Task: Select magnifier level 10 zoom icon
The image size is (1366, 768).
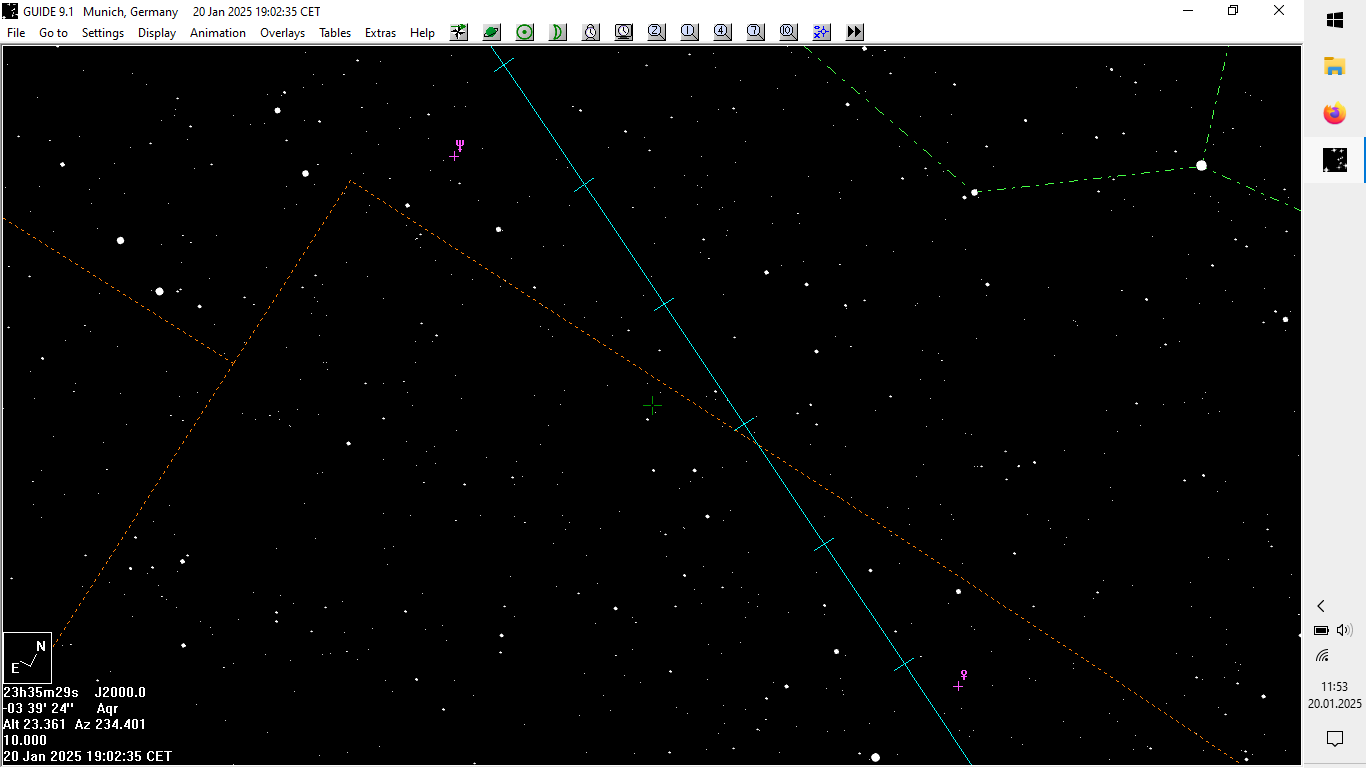Action: point(788,32)
